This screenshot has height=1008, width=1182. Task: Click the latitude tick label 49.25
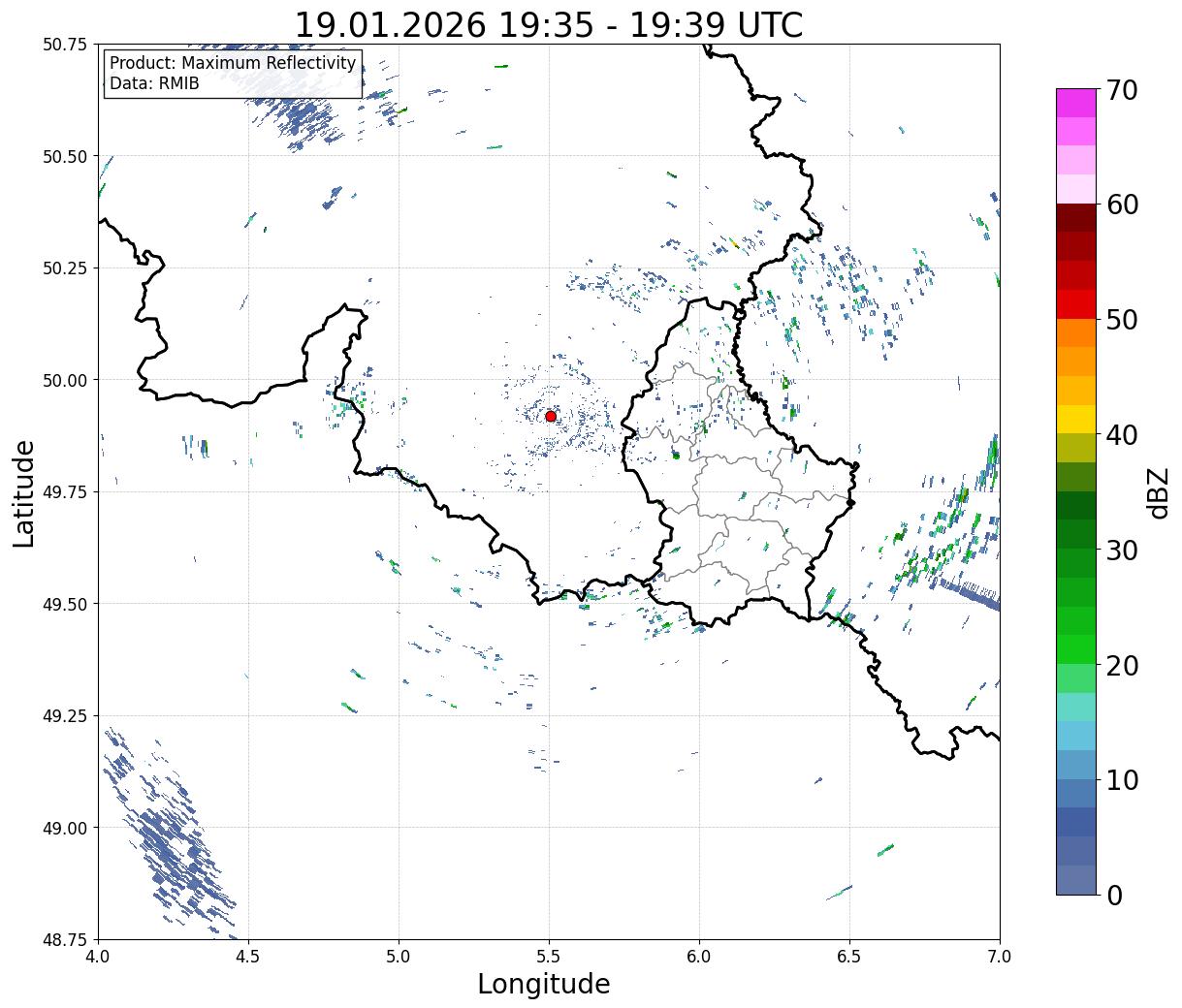pyautogui.click(x=65, y=716)
